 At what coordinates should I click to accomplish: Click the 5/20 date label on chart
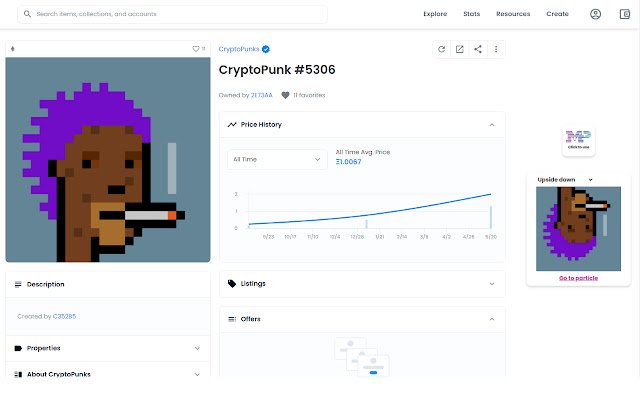click(x=491, y=237)
